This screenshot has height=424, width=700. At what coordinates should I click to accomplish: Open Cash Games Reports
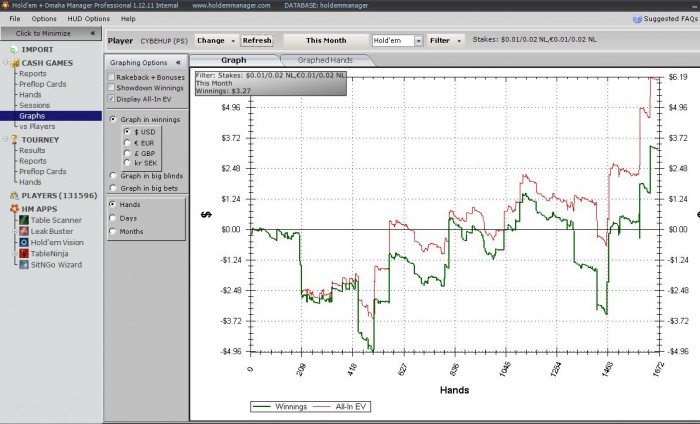tap(33, 74)
